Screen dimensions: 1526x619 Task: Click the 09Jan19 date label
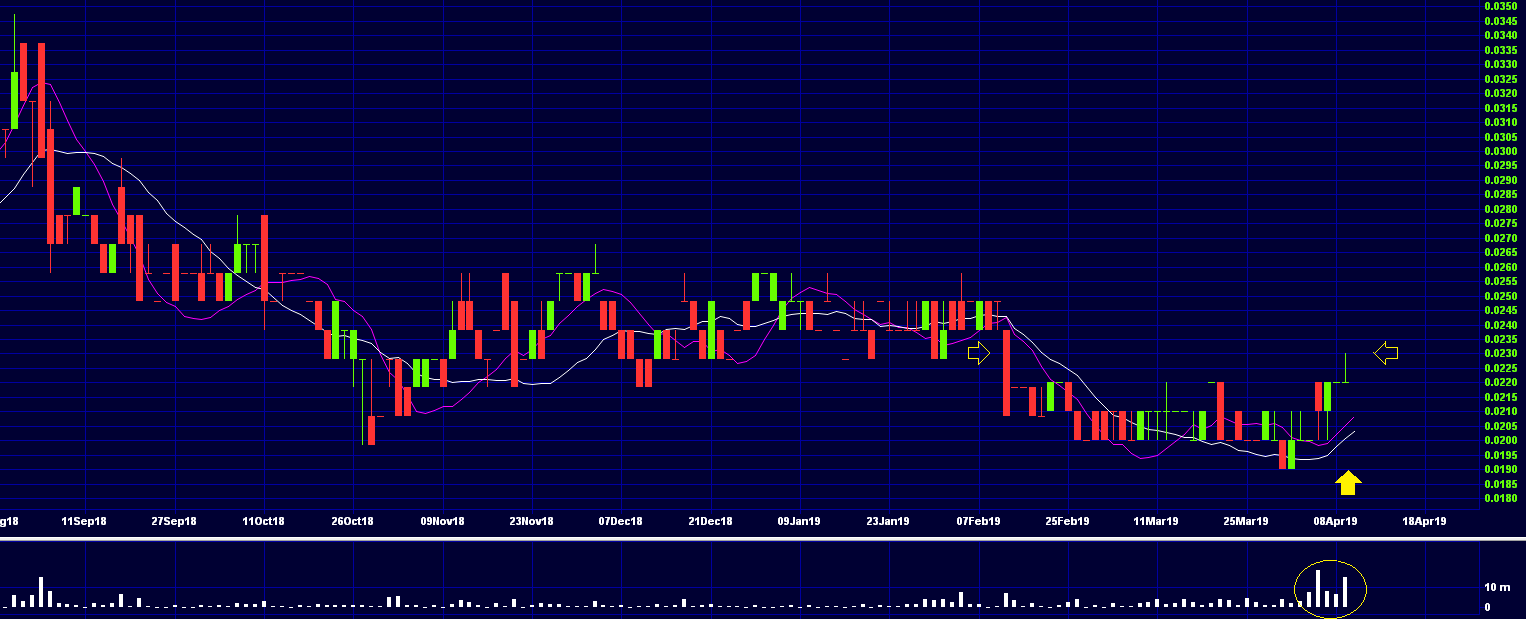coord(799,521)
